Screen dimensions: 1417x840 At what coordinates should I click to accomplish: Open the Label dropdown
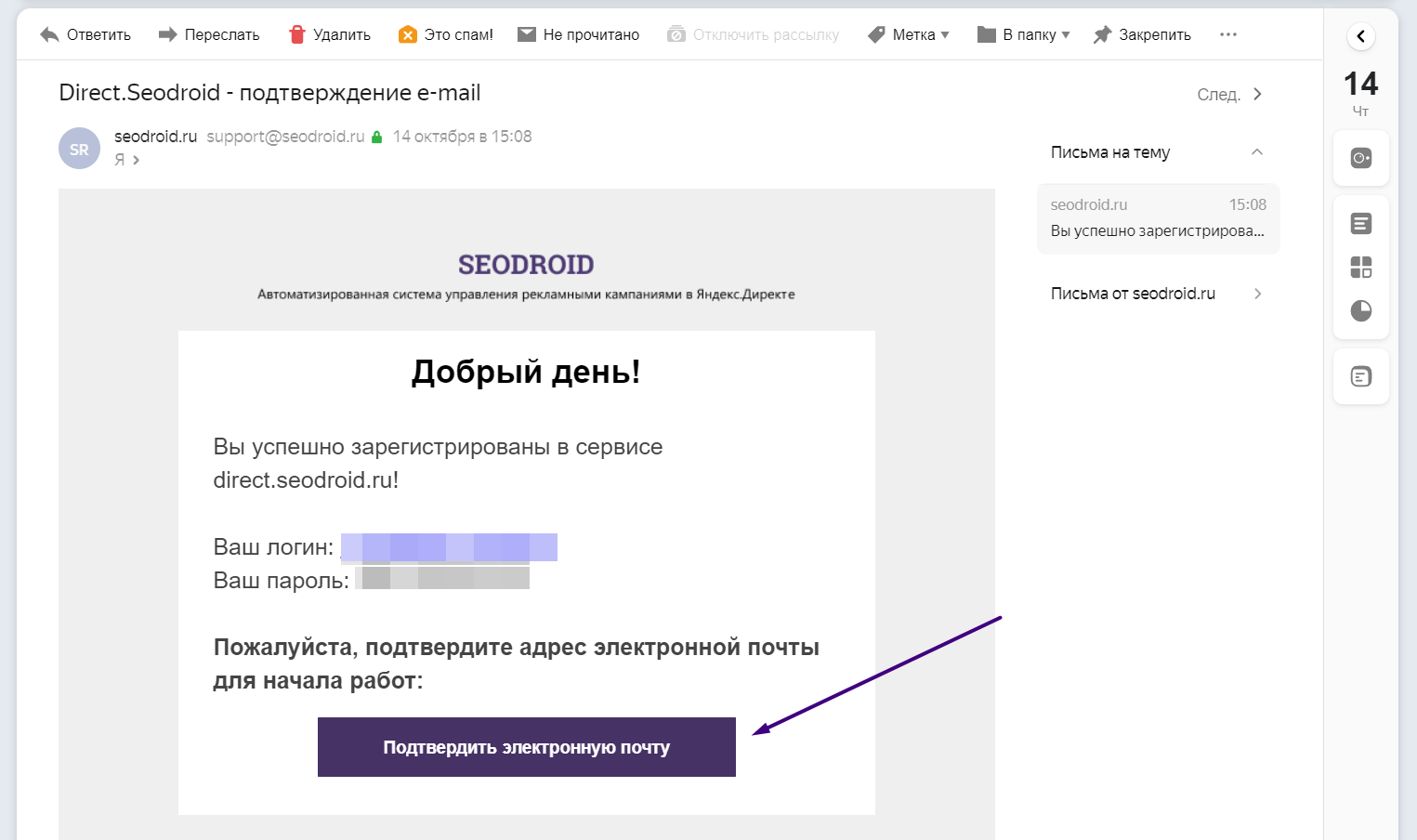908,34
